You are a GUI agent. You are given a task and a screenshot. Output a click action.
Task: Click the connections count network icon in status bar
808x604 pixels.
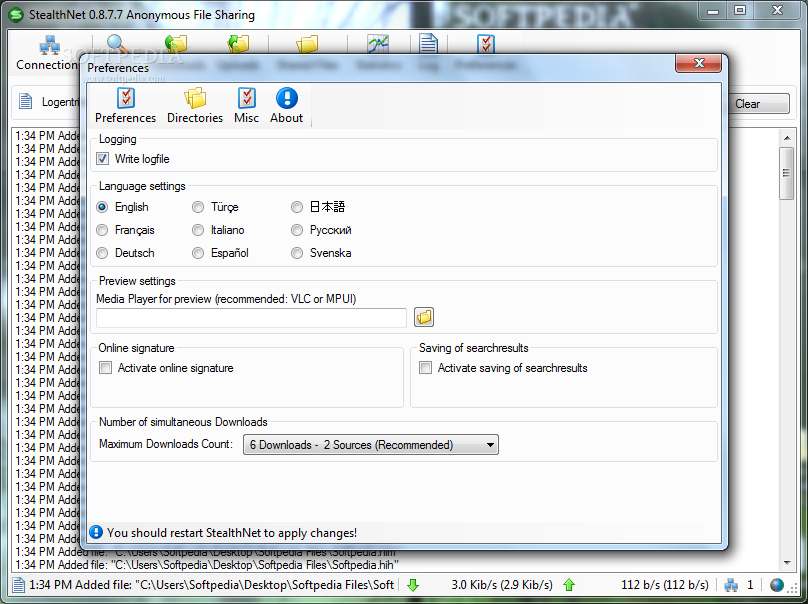coord(731,585)
